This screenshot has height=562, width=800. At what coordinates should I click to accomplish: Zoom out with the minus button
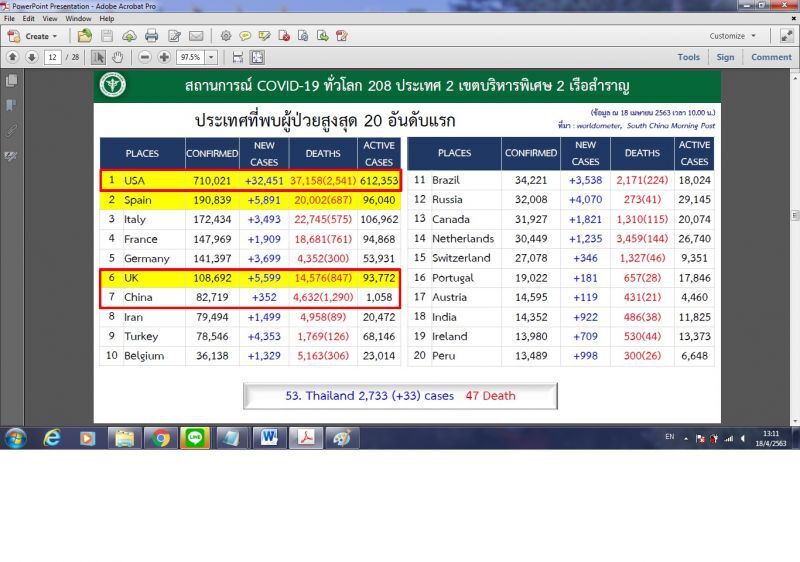[145, 57]
